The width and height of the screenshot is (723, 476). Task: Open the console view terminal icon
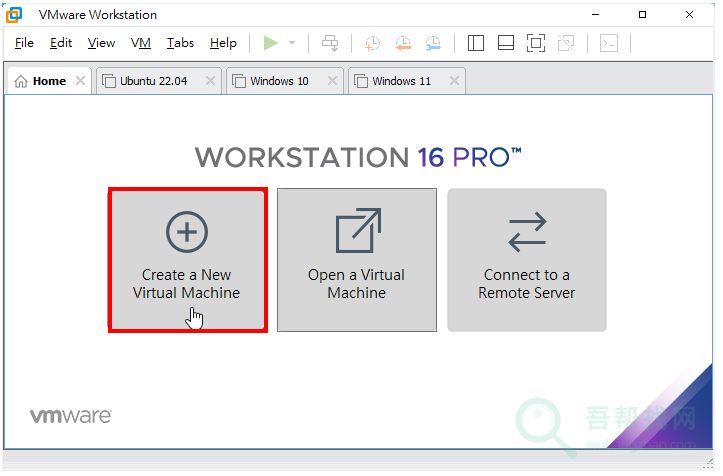pyautogui.click(x=609, y=43)
